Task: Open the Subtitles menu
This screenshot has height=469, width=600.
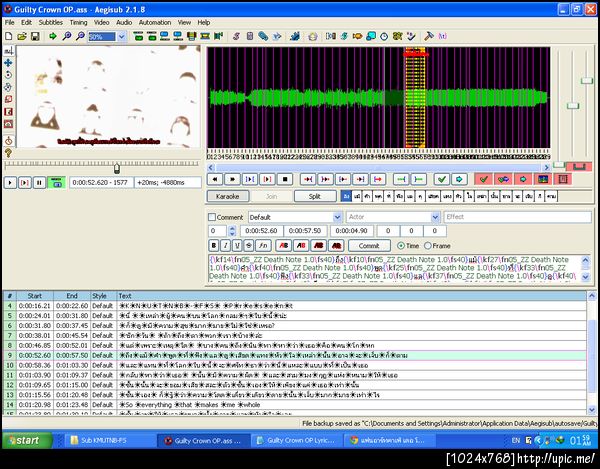Action: click(x=51, y=23)
